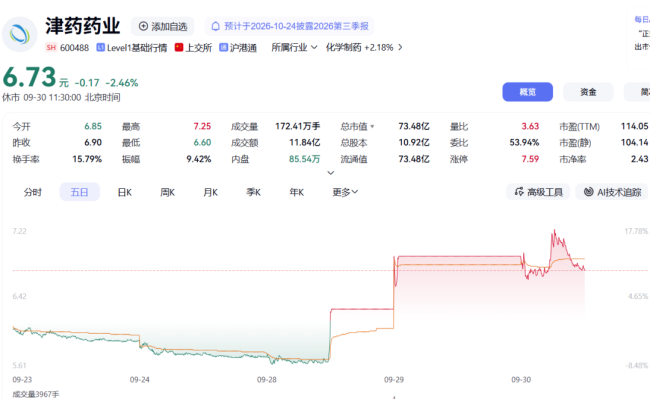The height and width of the screenshot is (399, 650).
Task: Click the AI技术追踪 icon
Action: point(589,192)
